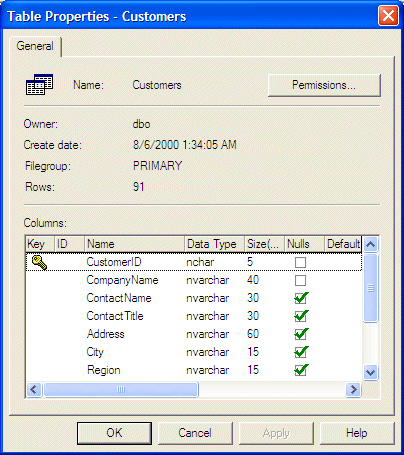Open Help for this dialog

pos(357,433)
